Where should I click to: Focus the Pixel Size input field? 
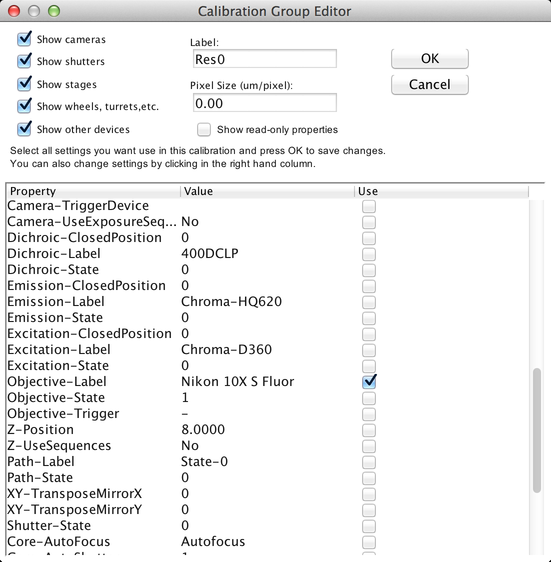click(x=265, y=103)
